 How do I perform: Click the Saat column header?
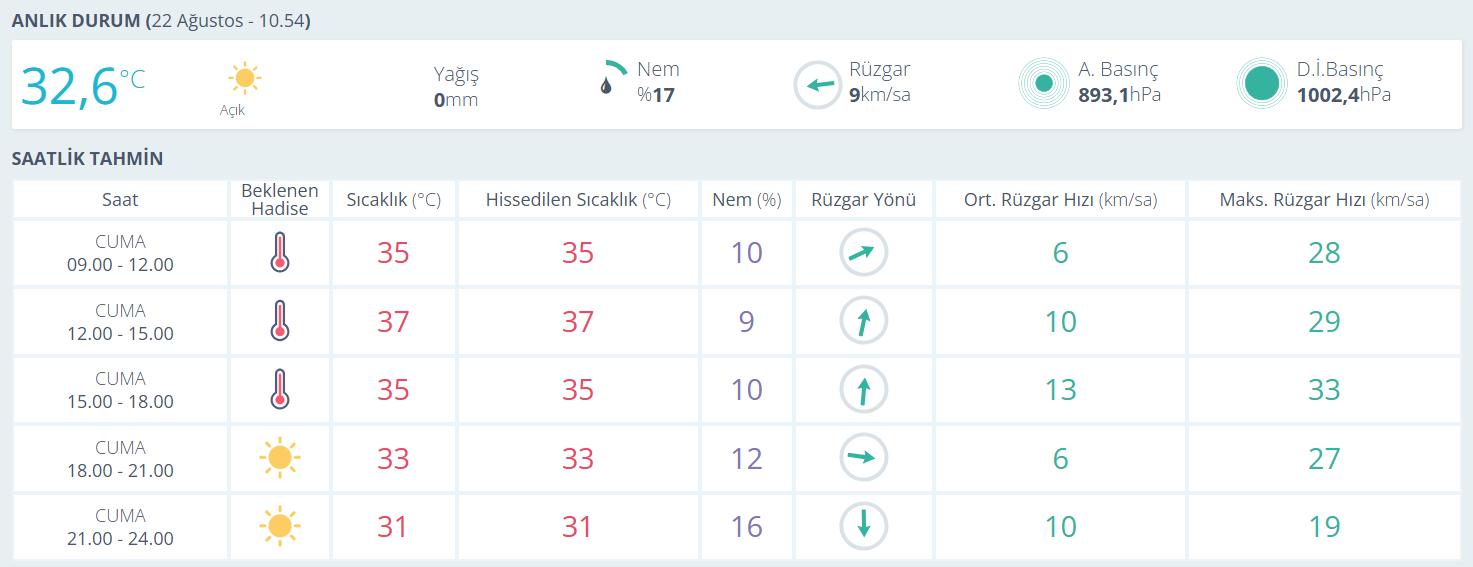(120, 199)
